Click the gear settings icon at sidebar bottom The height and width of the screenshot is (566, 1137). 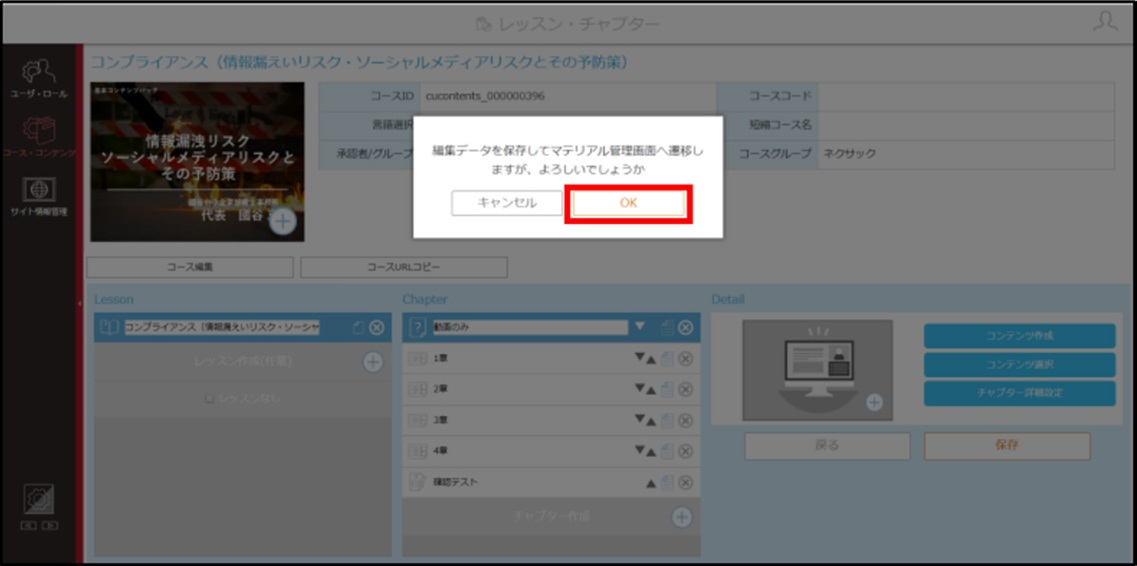(38, 499)
